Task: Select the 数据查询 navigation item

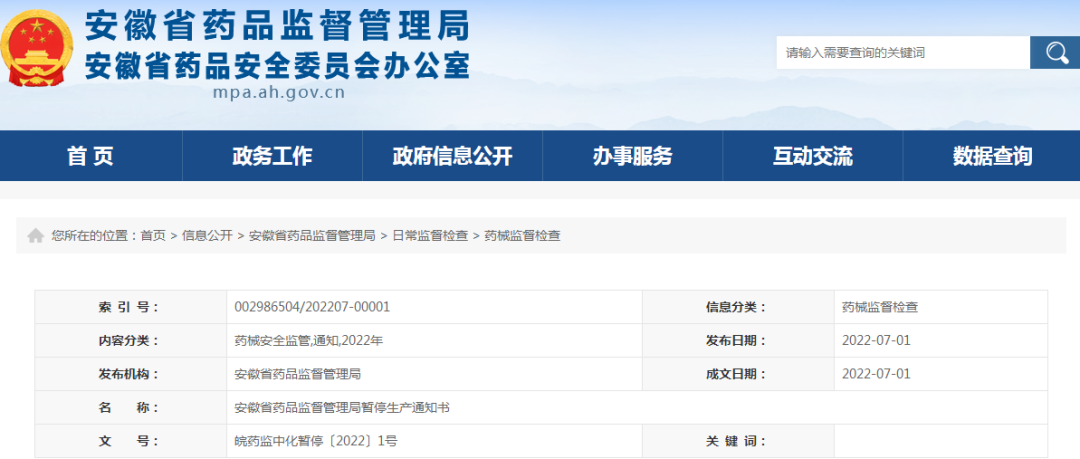Action: tap(992, 156)
